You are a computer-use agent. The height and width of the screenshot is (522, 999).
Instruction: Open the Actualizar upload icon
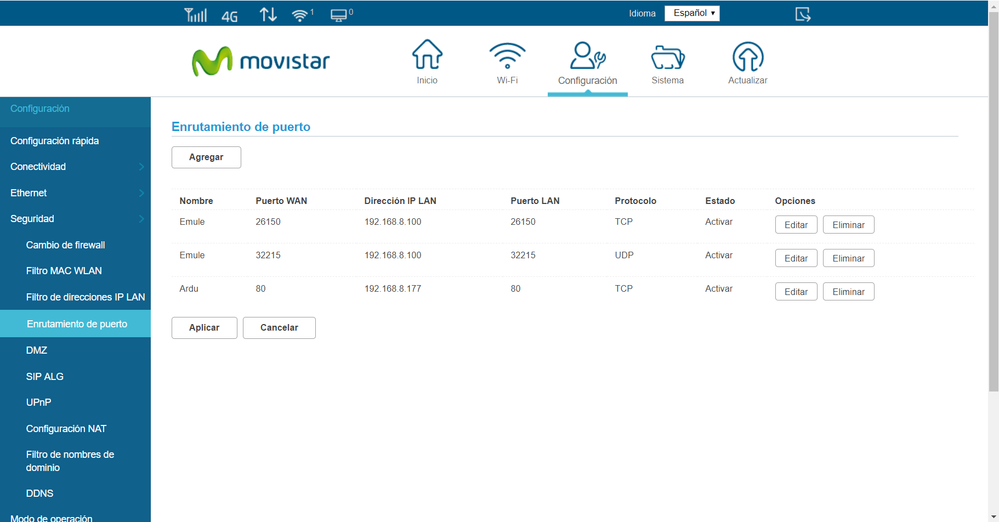coord(747,56)
